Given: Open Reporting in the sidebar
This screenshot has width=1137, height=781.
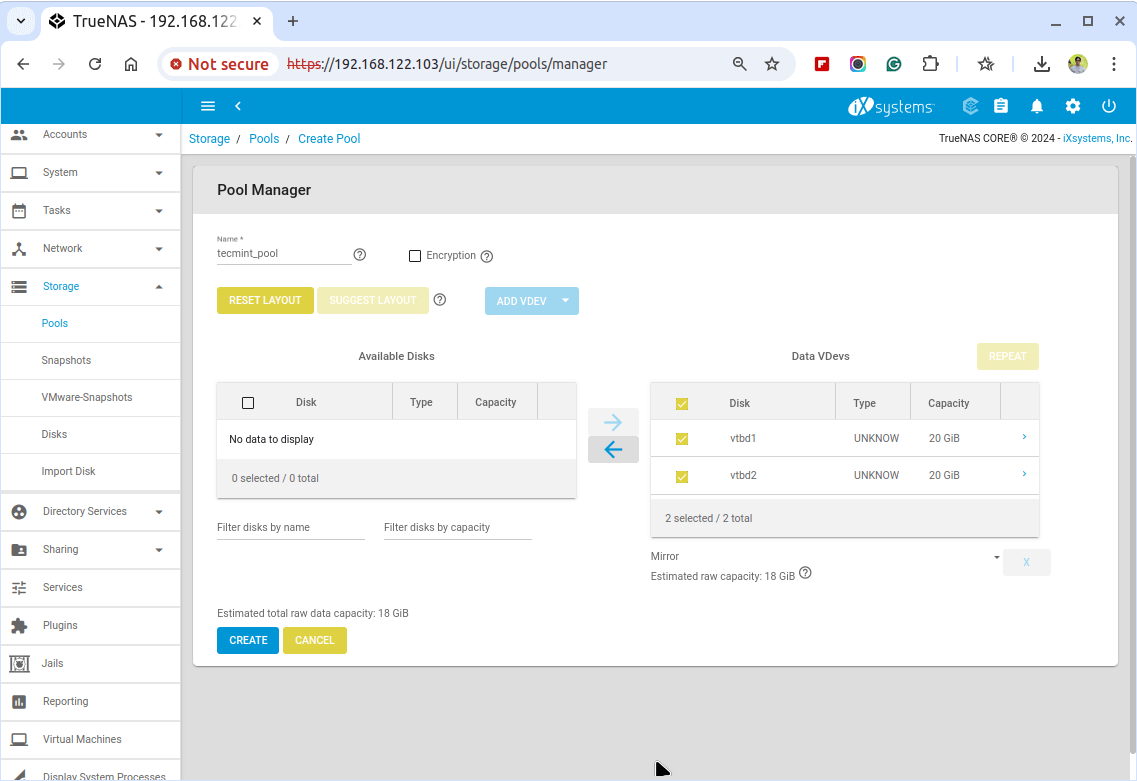Looking at the screenshot, I should (x=91, y=701).
